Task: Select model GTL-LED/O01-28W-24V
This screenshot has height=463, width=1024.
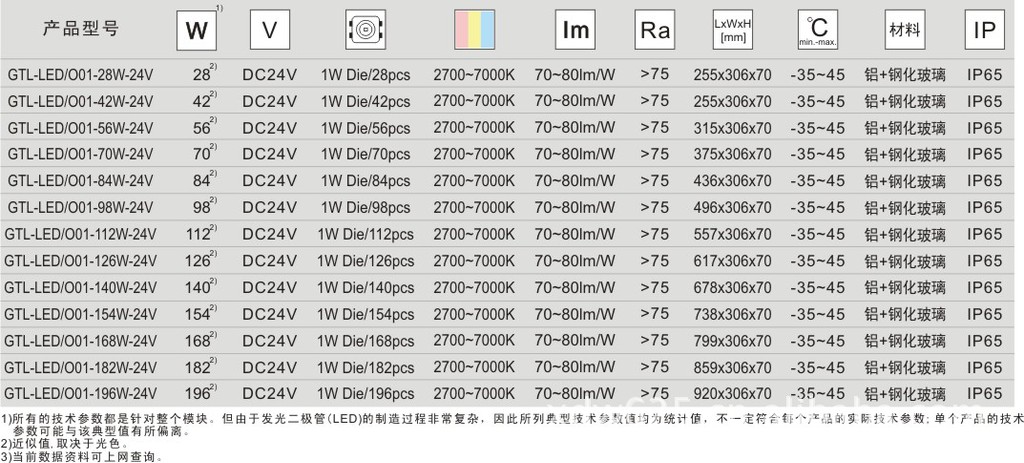Action: [x=80, y=74]
